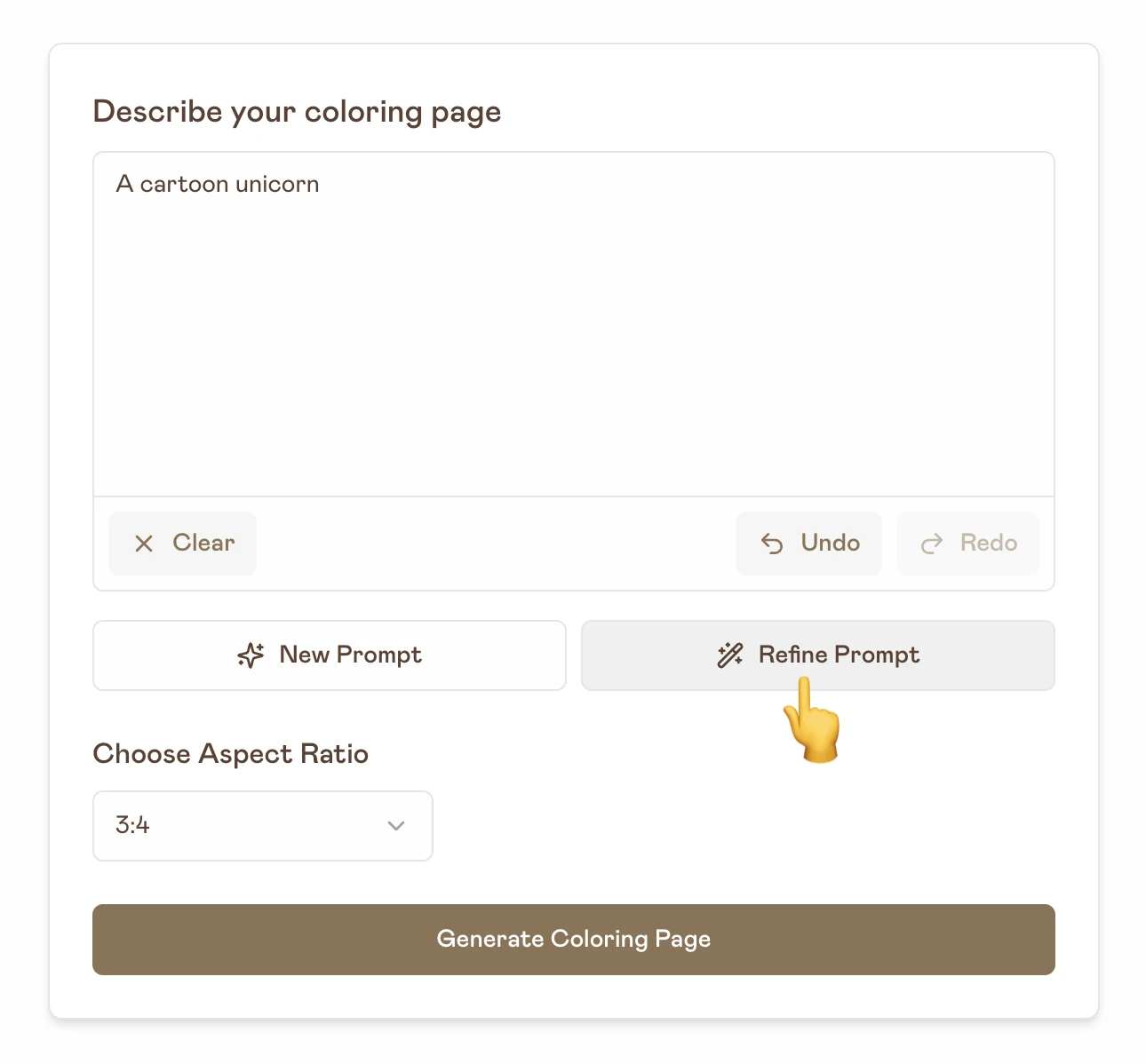Screen dimensions: 1146x1064
Task: Select the text A cartoon unicorn
Action: click(218, 184)
